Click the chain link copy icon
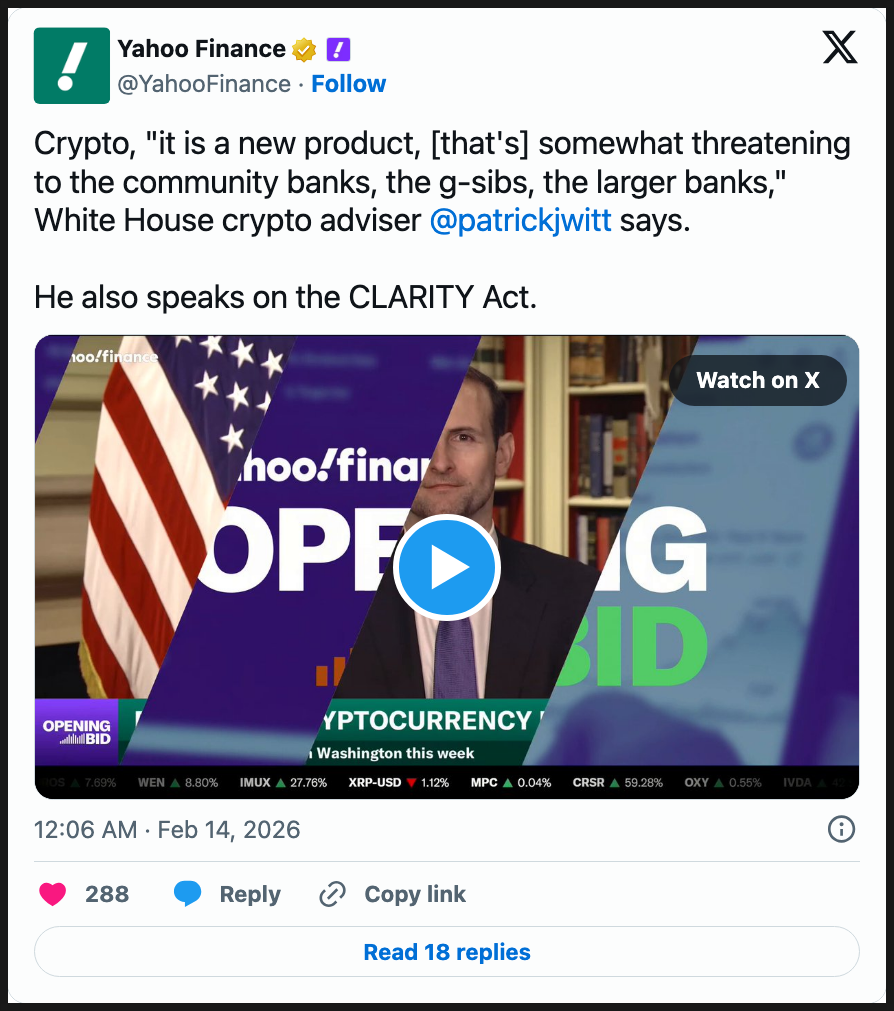The width and height of the screenshot is (894, 1011). [x=332, y=894]
